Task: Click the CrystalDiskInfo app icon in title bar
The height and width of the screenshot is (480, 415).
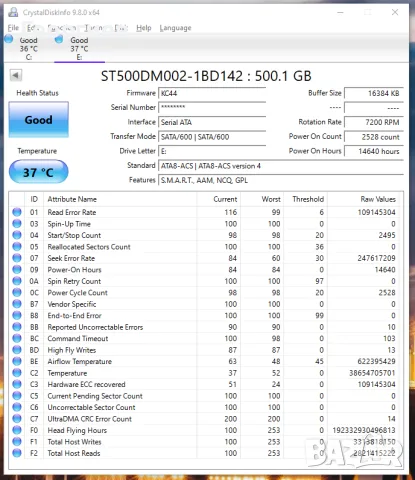Action: point(13,12)
